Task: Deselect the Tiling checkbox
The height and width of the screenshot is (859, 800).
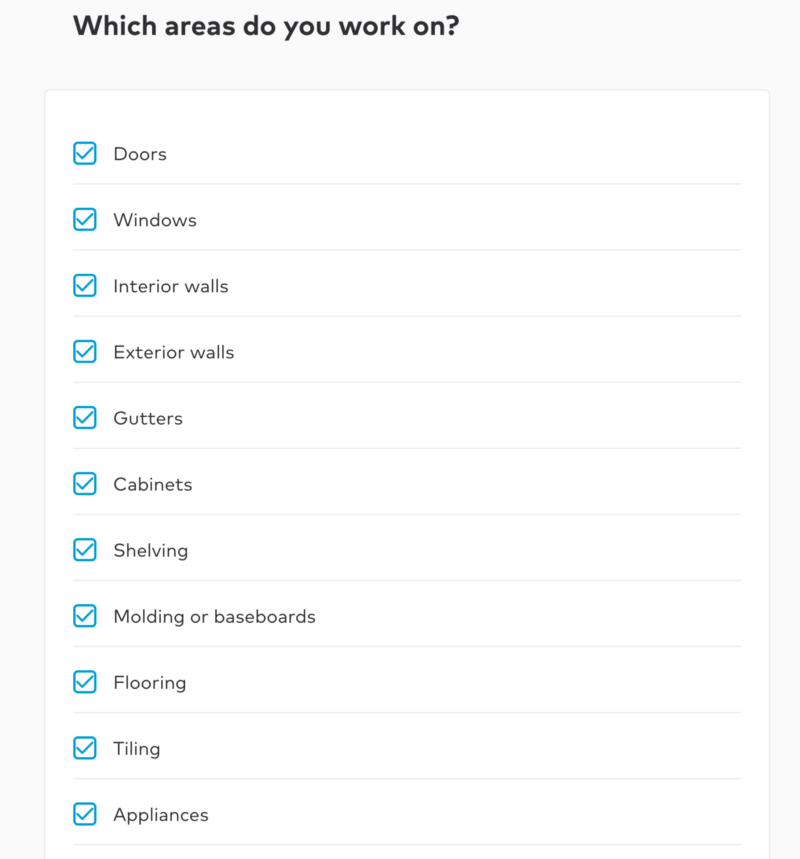Action: 85,748
